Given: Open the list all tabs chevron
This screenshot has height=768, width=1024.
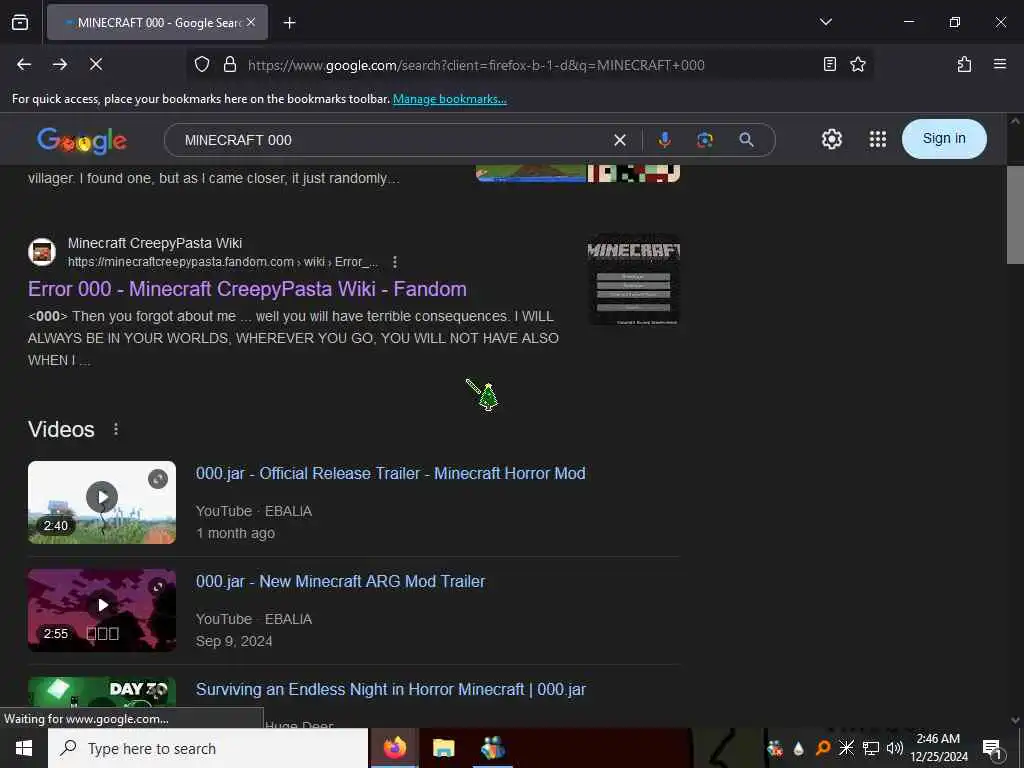Looking at the screenshot, I should pos(825,22).
